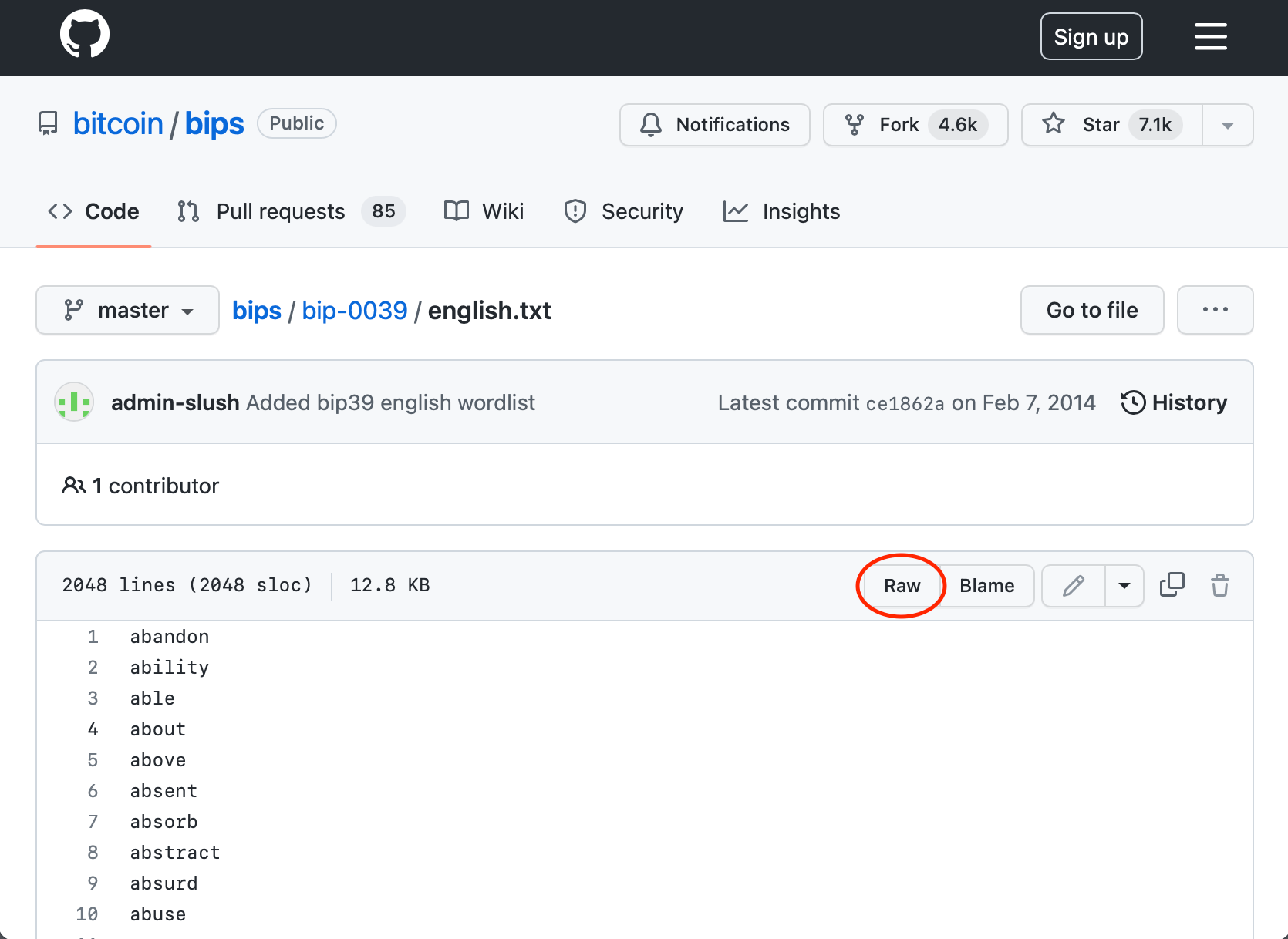Click the word absent
1288x939 pixels.
click(164, 791)
